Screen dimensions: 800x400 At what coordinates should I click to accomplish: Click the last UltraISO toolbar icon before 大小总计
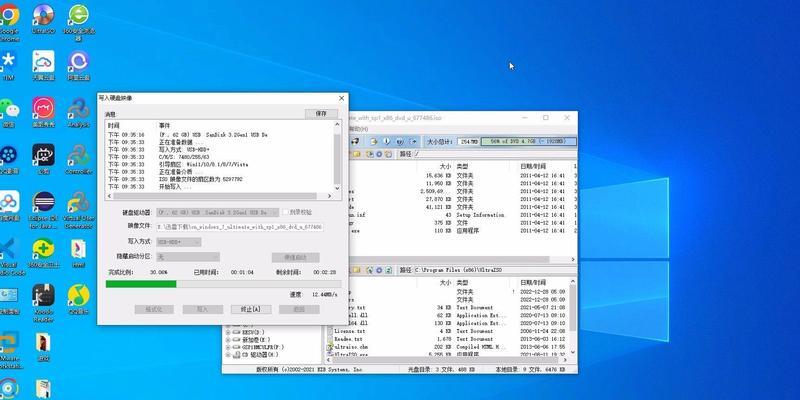[x=414, y=141]
